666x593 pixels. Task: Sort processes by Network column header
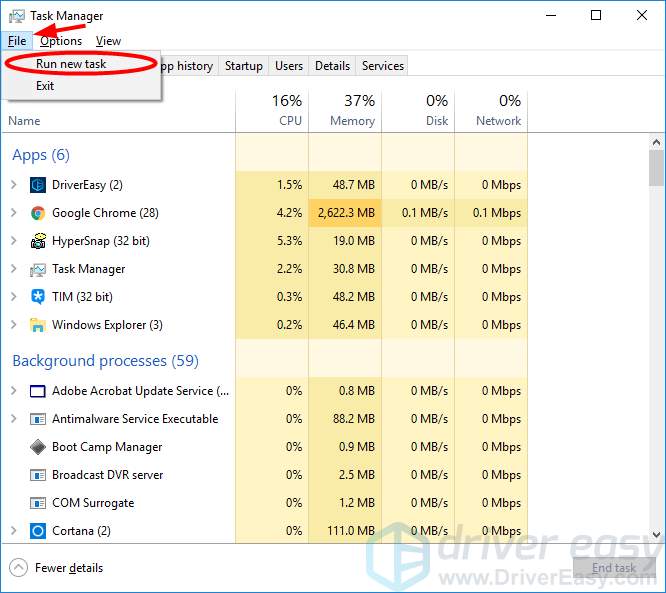click(491, 111)
